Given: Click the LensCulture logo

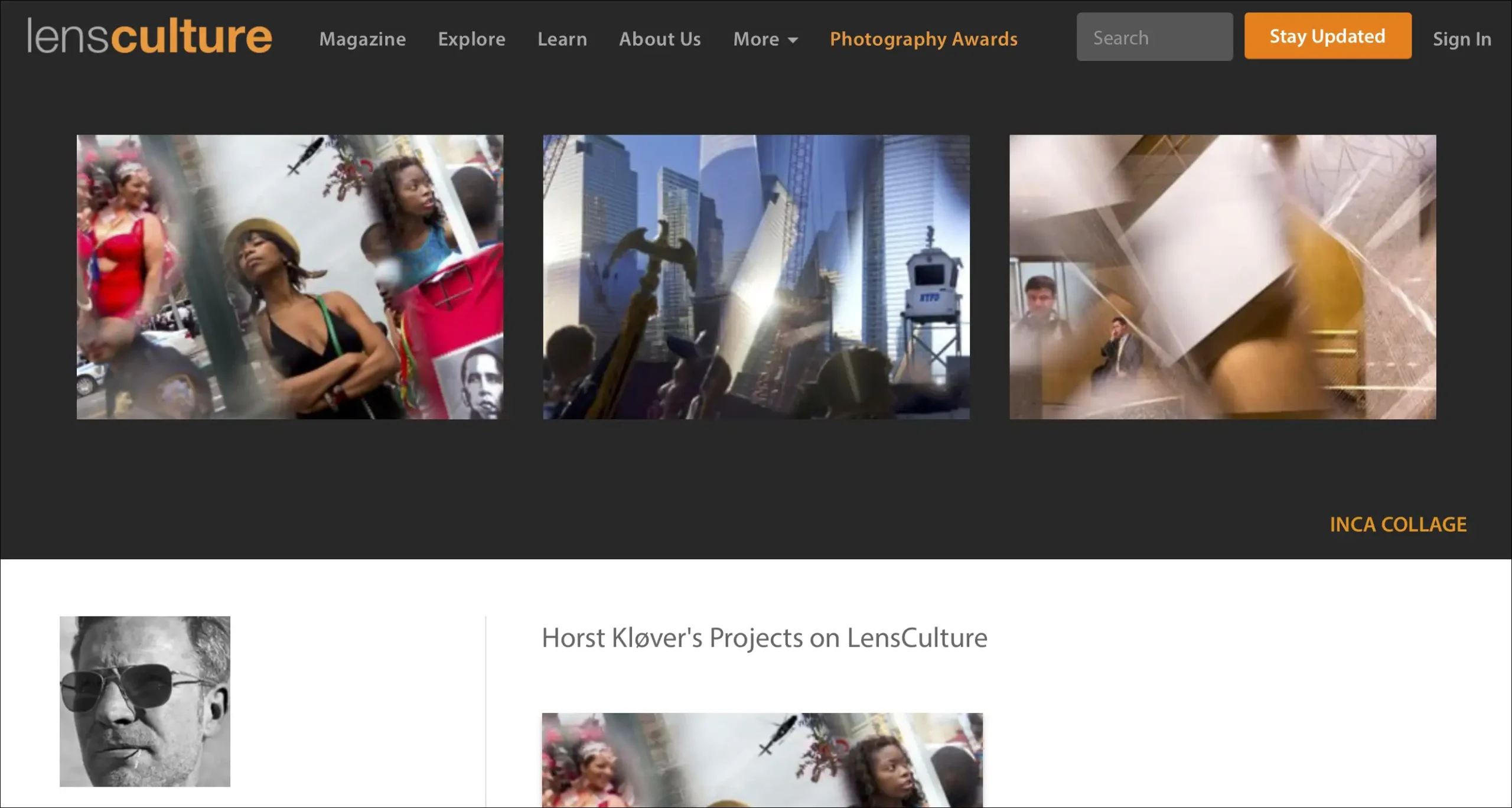Looking at the screenshot, I should tap(149, 37).
